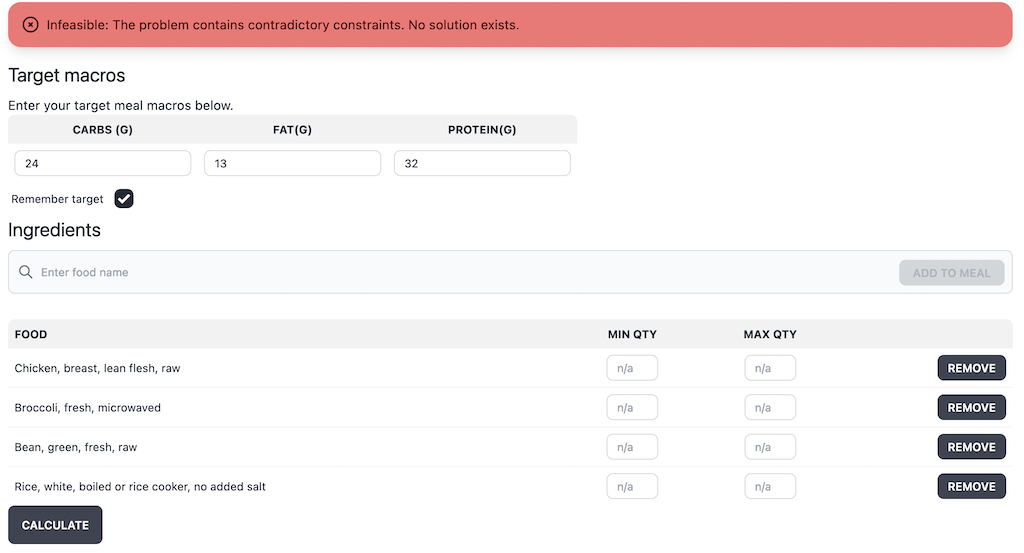Click the Protein target input field
This screenshot has height=553, width=1024.
pos(482,163)
